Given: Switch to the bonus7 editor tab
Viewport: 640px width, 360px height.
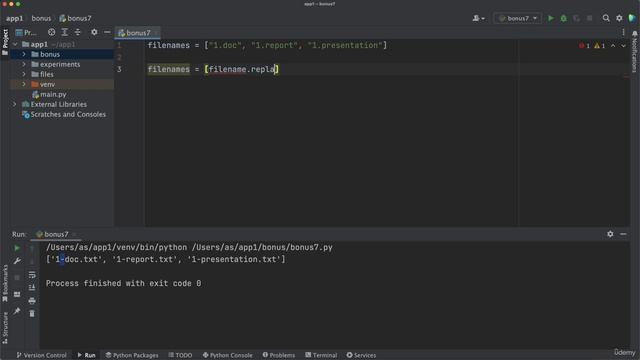Looking at the screenshot, I should (x=138, y=33).
